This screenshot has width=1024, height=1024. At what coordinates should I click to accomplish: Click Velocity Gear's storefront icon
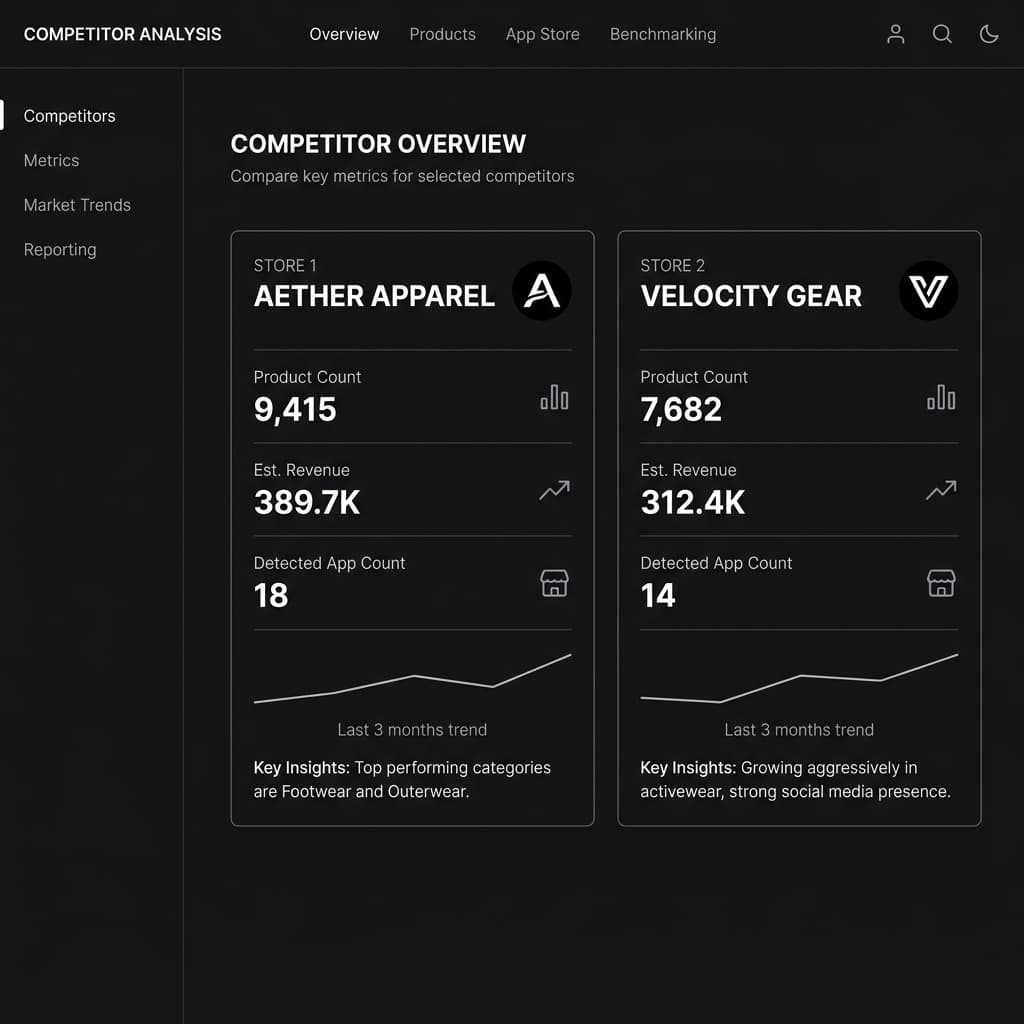point(941,583)
